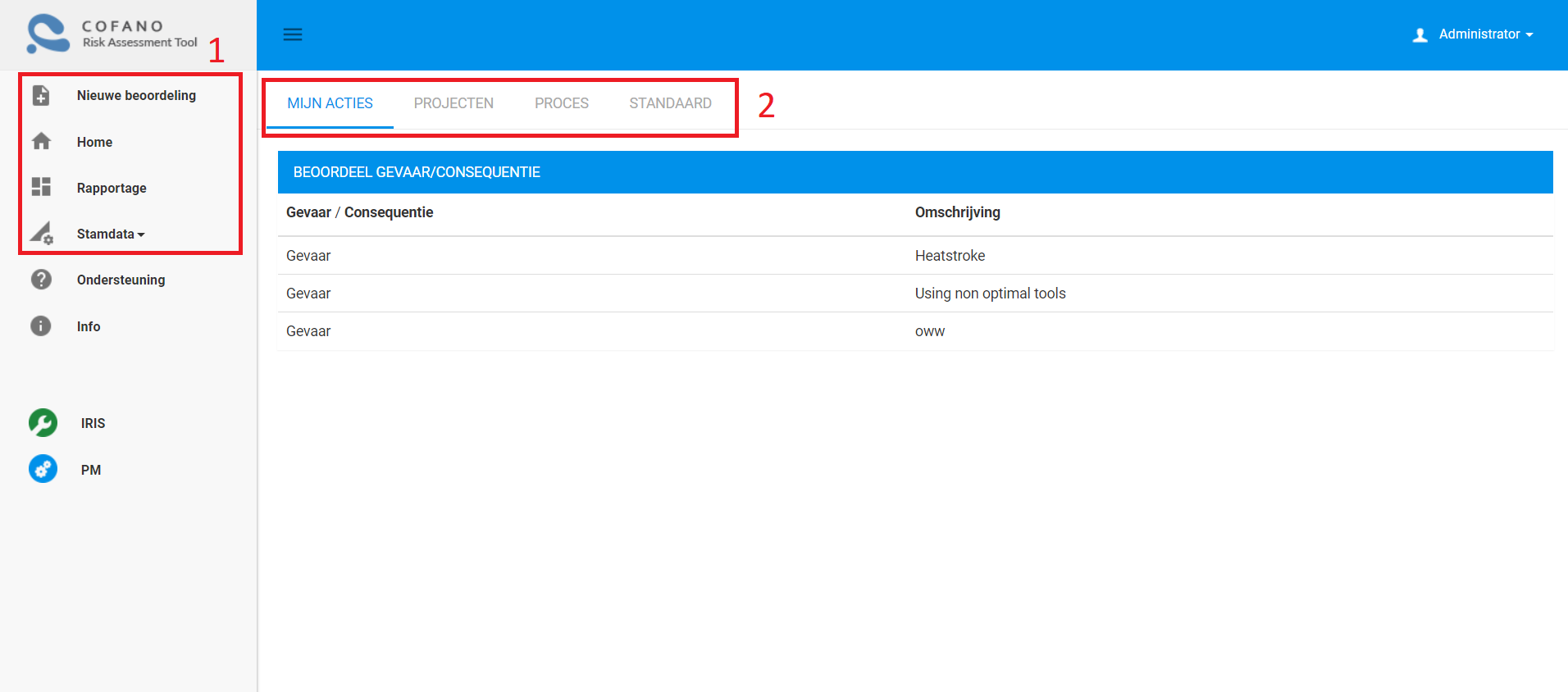Open Nieuwe beoordeling link
Viewport: 1568px width, 692px height.
[136, 95]
